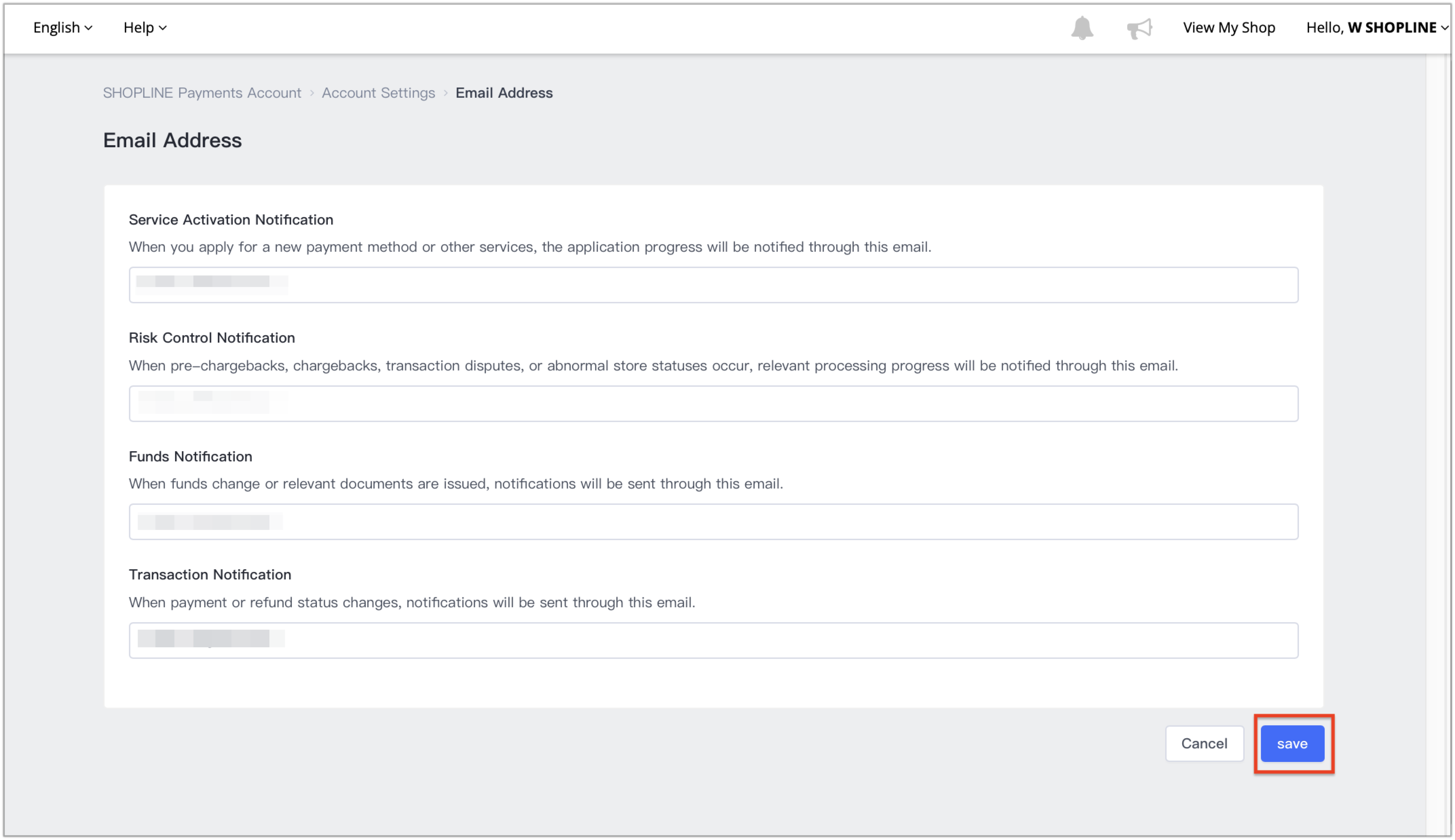The width and height of the screenshot is (1455, 840).
Task: Click the Service Activation Notification label
Action: [231, 220]
